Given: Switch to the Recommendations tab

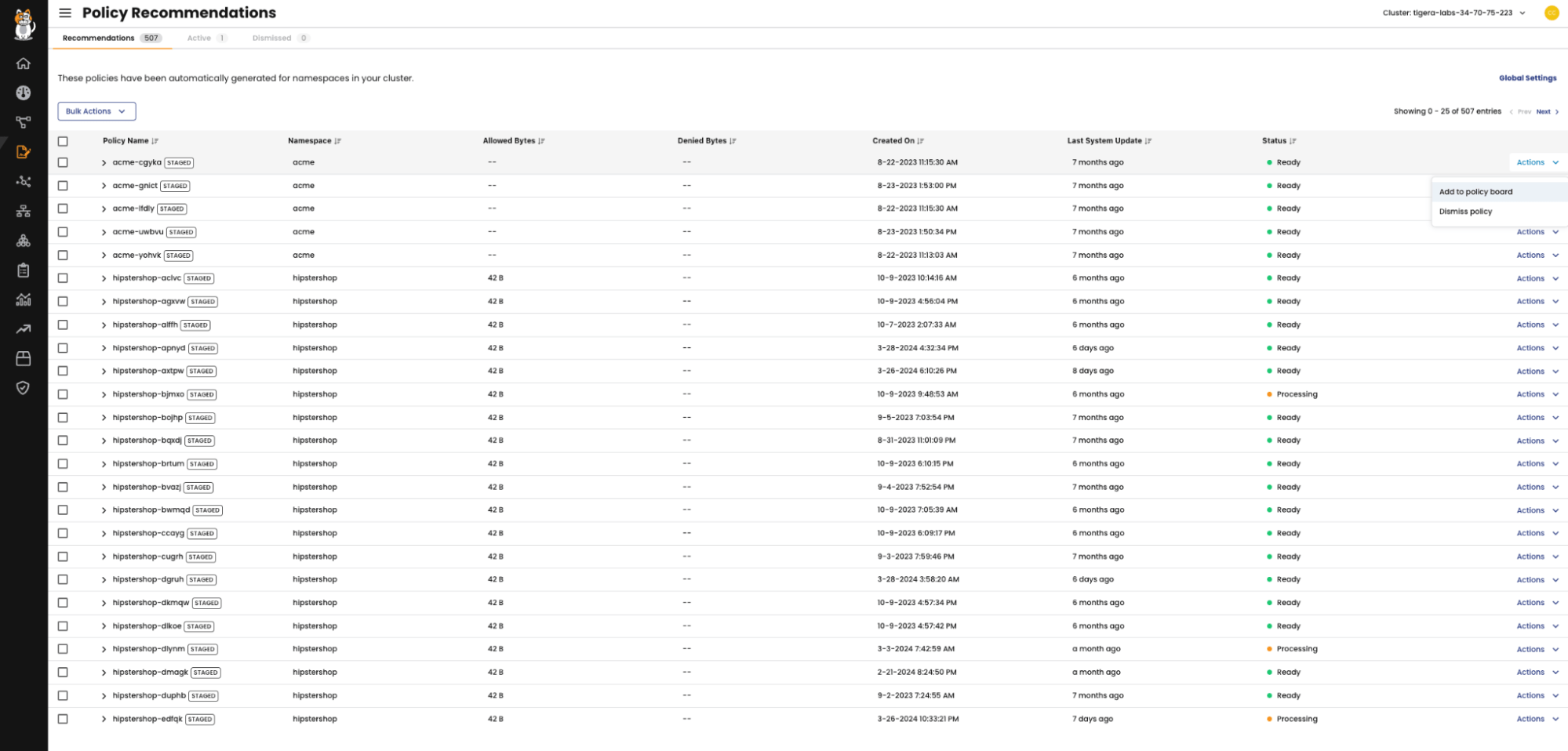Looking at the screenshot, I should 111,38.
